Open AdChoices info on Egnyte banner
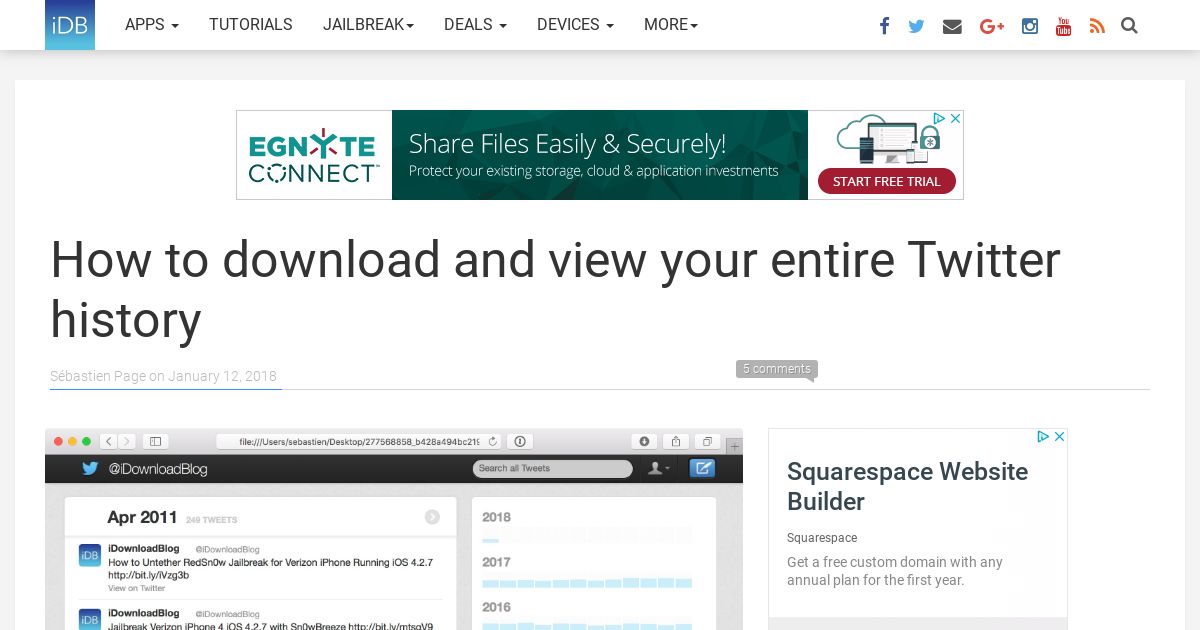 click(x=939, y=118)
